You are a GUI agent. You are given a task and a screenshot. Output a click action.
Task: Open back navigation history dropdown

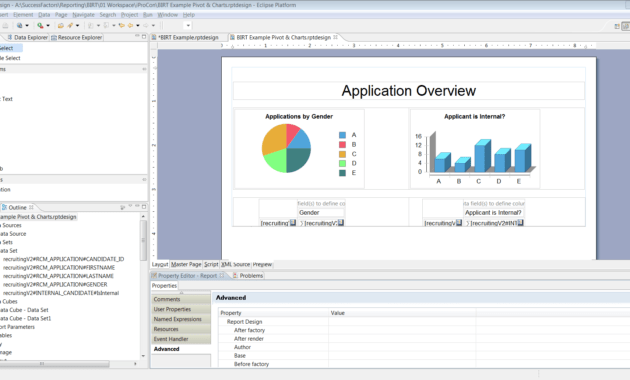138,25
